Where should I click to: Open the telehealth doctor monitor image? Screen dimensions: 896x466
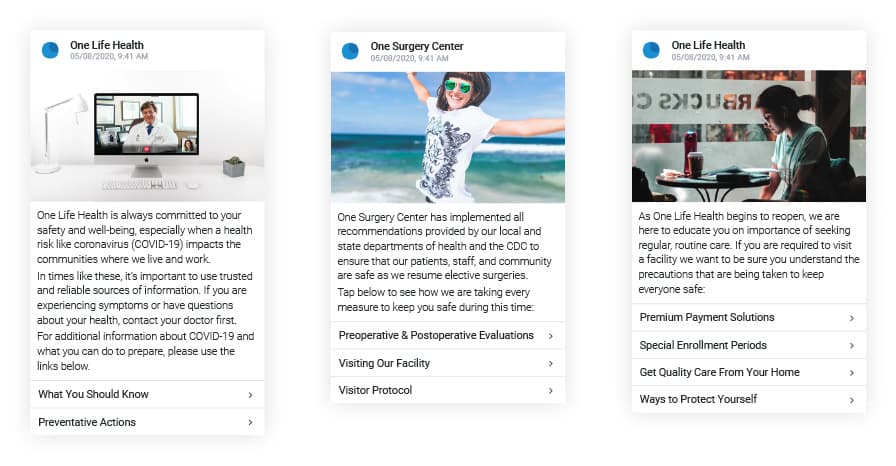[x=147, y=135]
